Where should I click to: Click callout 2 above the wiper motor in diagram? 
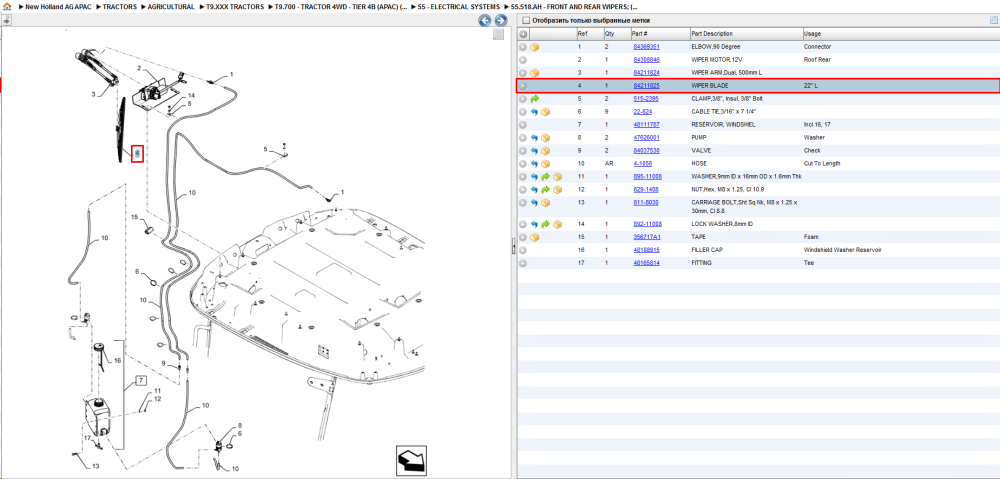139,68
